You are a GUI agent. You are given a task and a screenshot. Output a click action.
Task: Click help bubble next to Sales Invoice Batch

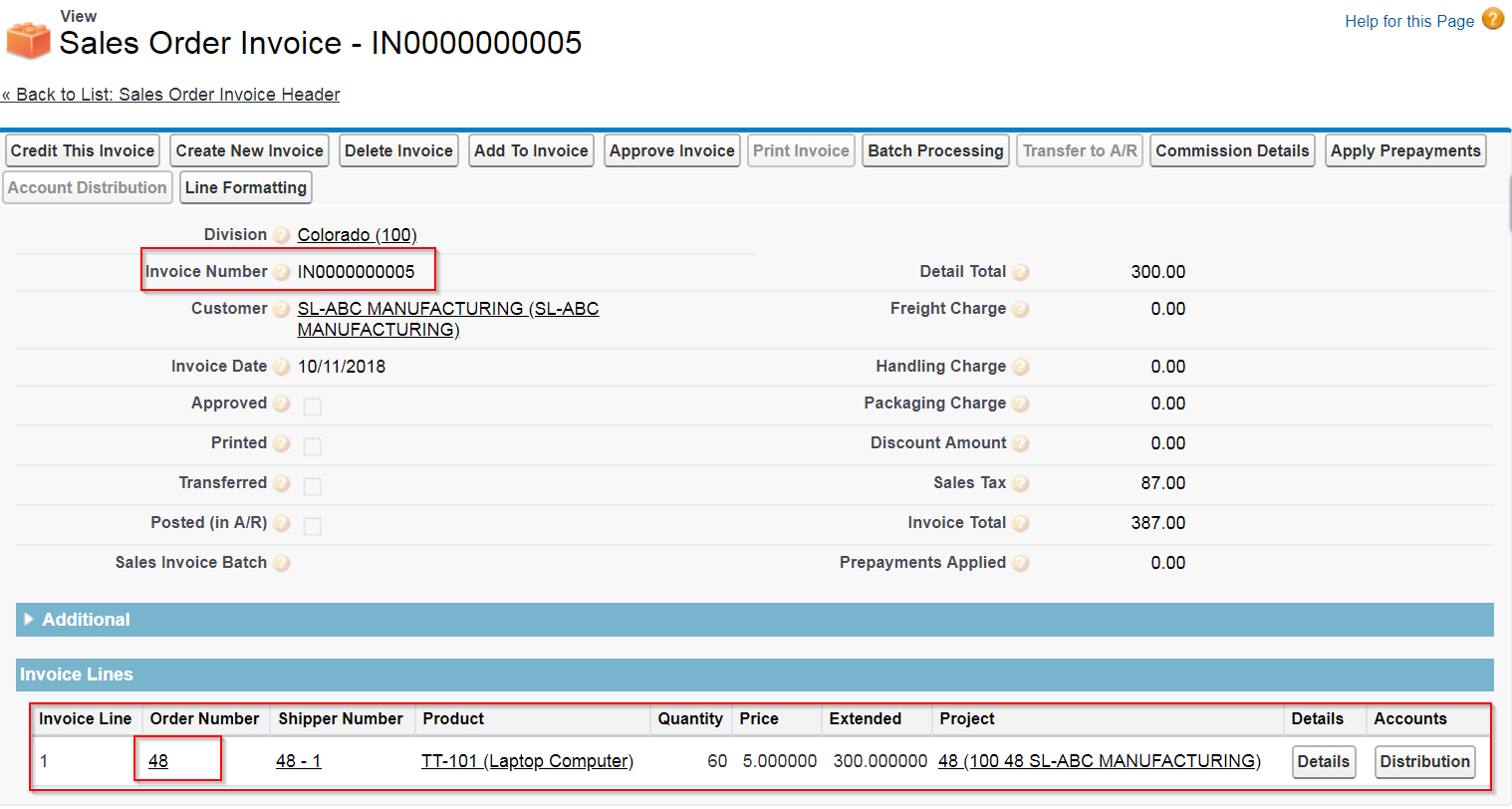point(282,563)
